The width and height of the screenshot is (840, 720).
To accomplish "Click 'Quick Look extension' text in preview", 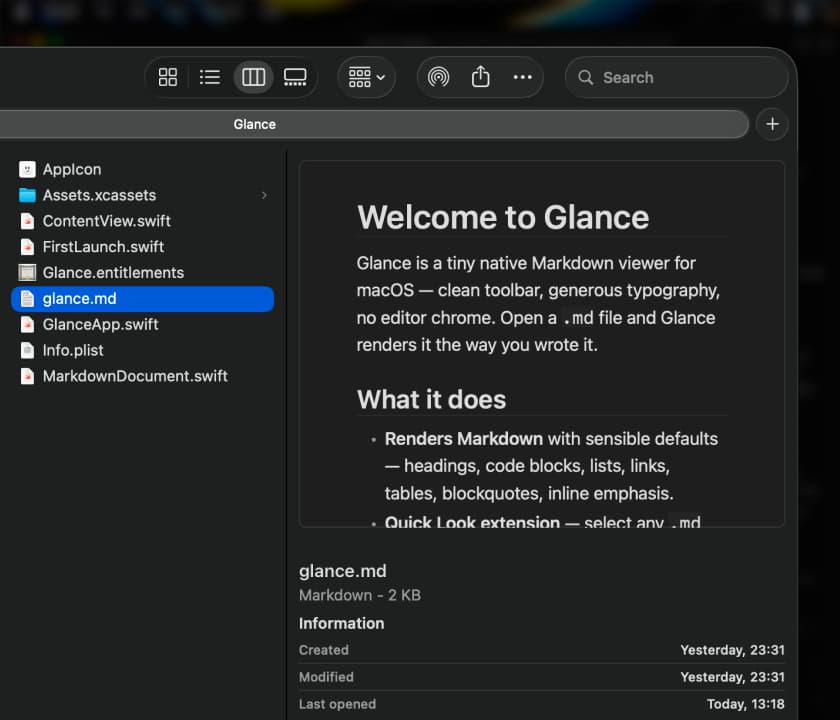I will click(472, 522).
